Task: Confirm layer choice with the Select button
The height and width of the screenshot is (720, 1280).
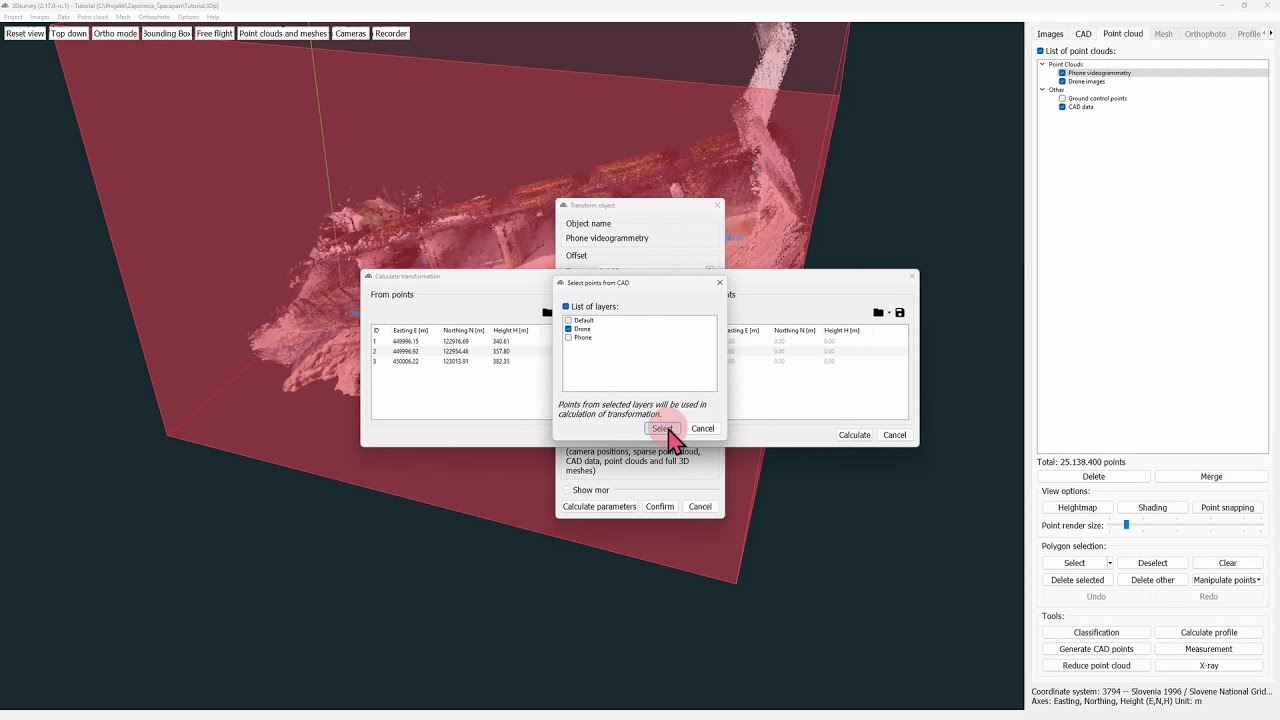Action: [x=663, y=428]
